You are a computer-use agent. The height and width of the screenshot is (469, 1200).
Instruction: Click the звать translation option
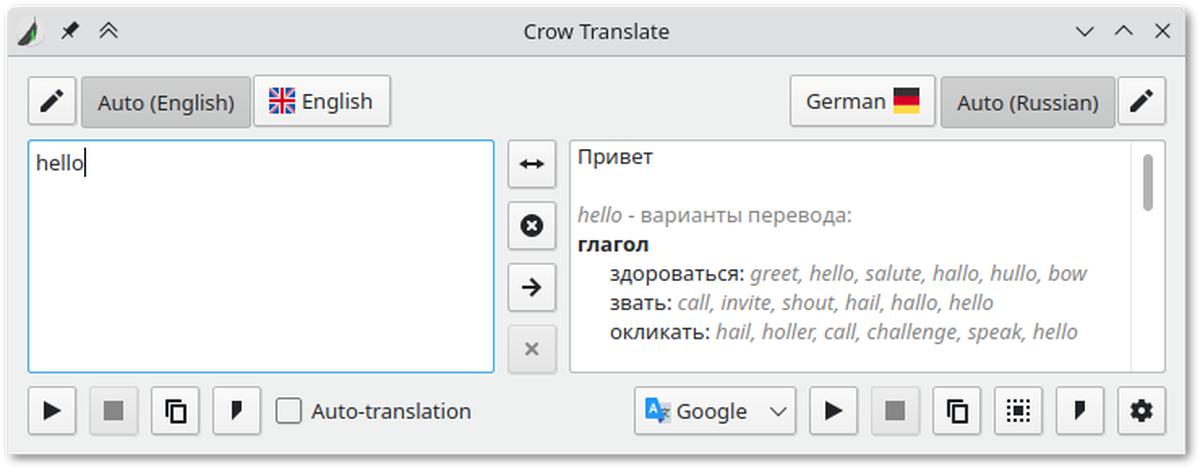(x=641, y=303)
